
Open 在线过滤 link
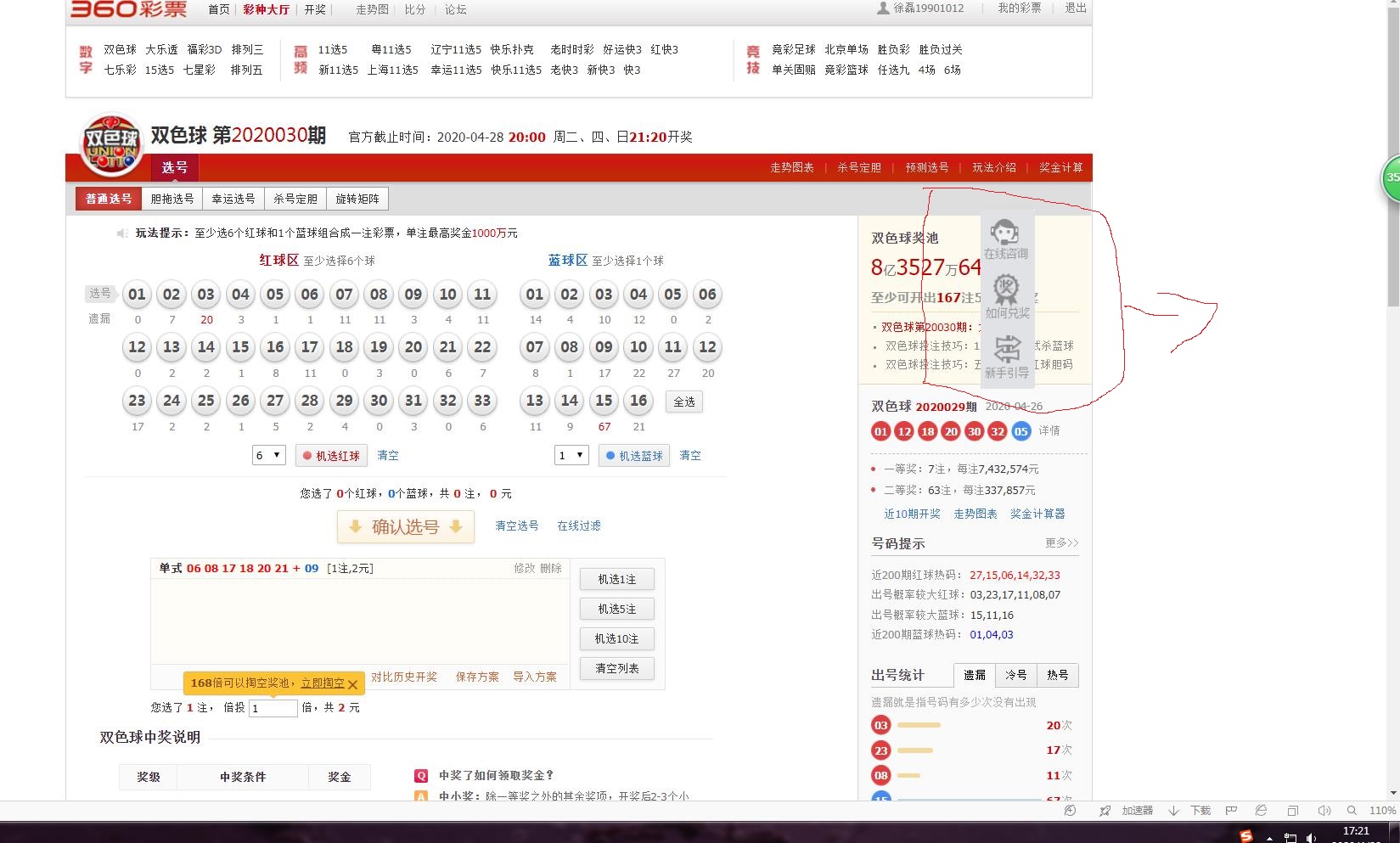click(x=579, y=526)
